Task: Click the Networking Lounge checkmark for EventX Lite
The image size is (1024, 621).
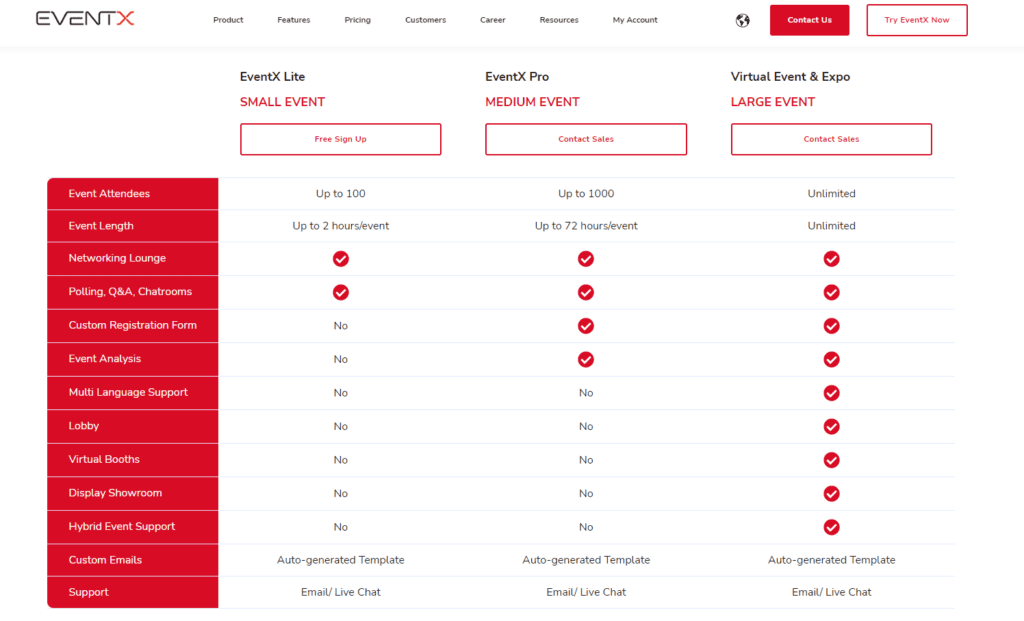Action: click(x=340, y=258)
